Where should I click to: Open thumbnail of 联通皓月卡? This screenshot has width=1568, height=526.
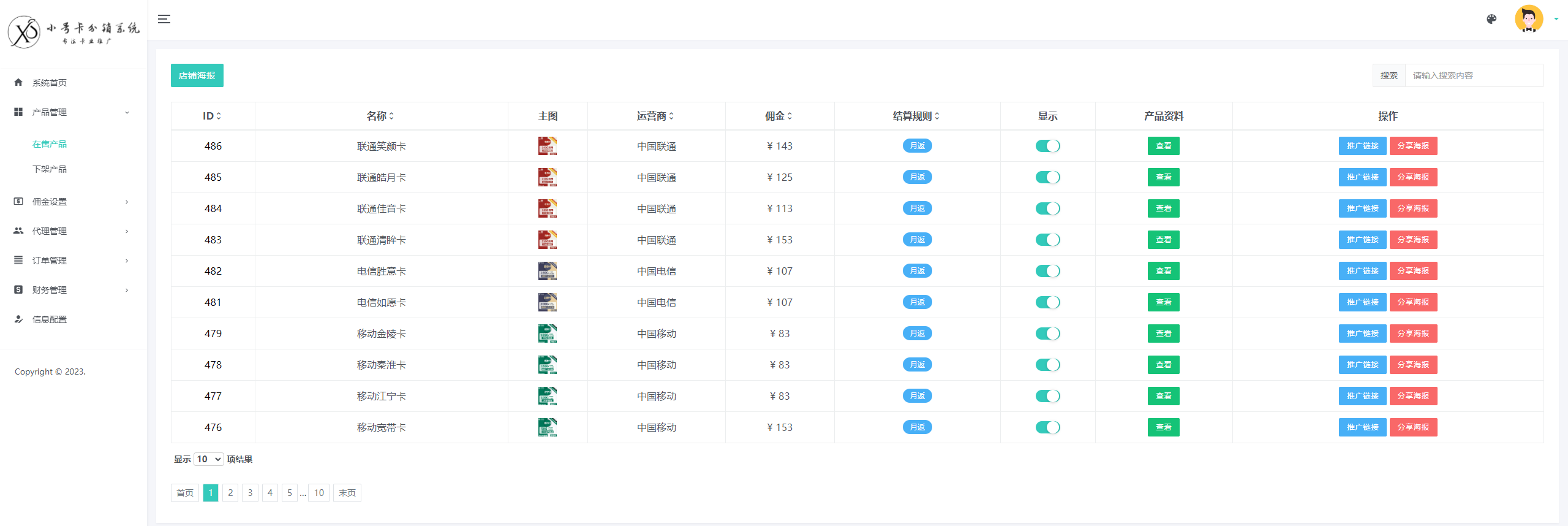pos(548,177)
